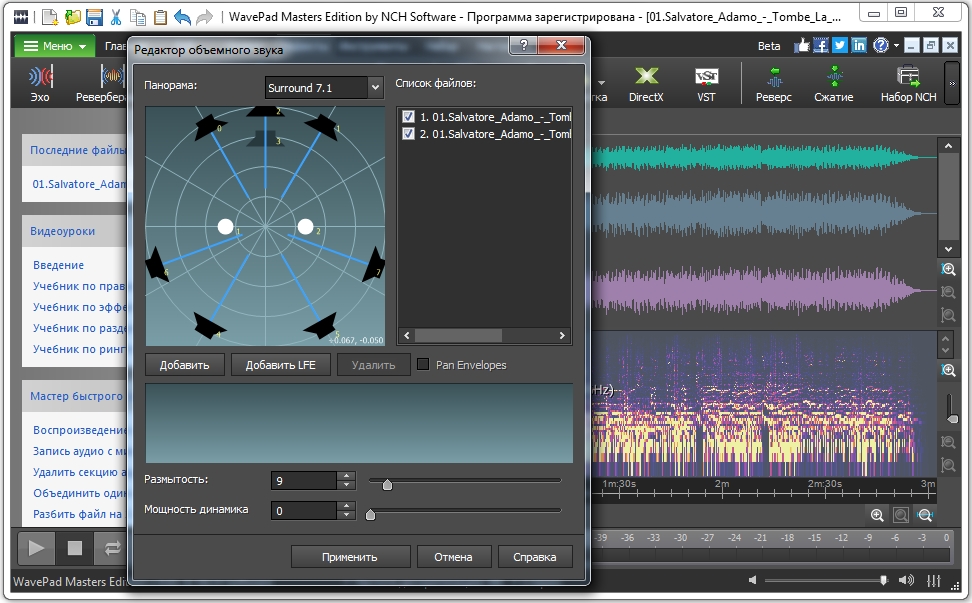
Task: Toggle checkbox for file 2 in list
Action: 408,133
